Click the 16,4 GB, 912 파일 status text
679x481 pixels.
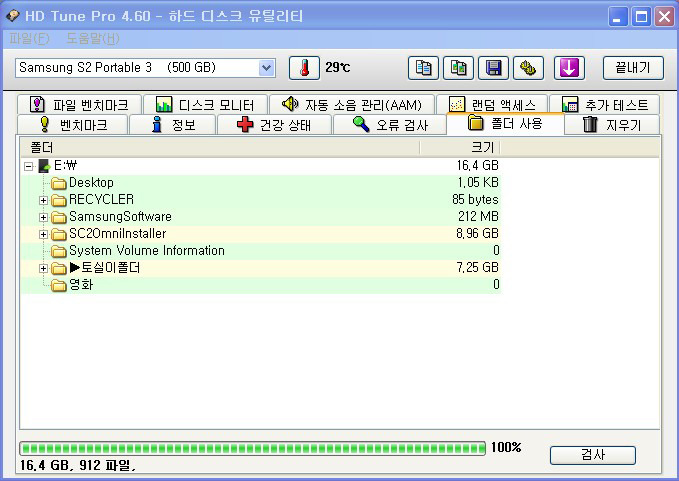tap(78, 465)
